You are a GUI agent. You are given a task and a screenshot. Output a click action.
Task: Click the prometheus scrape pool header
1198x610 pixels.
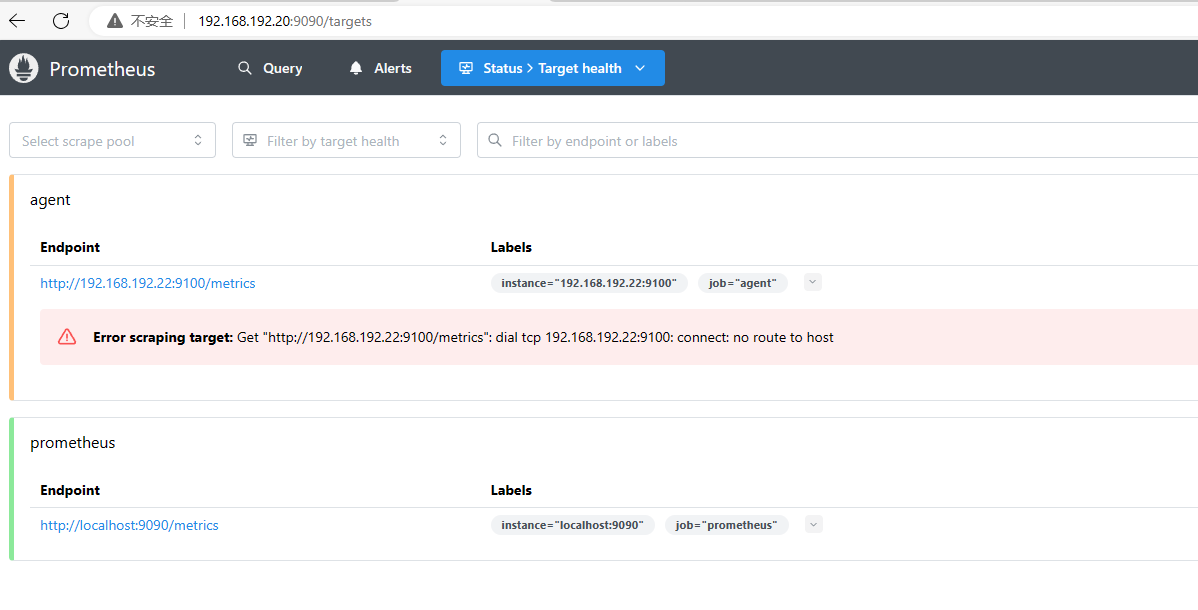[x=73, y=443]
